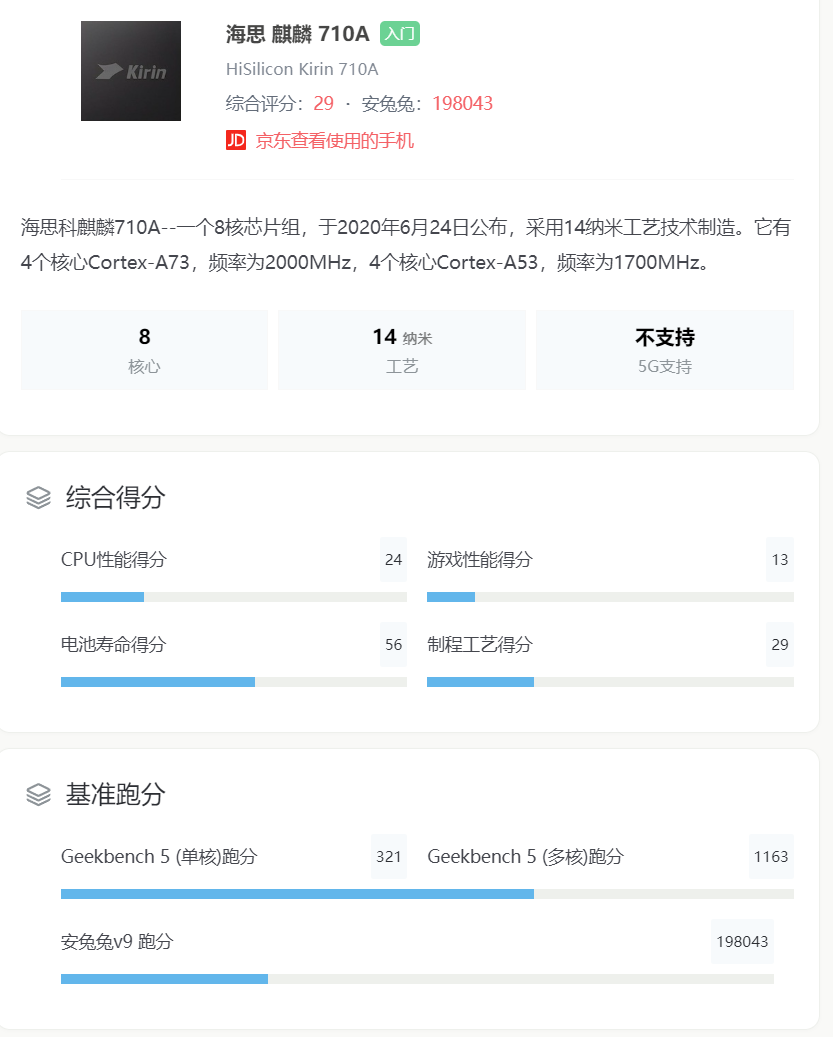This screenshot has width=833, height=1037.
Task: Click the 制程工艺得分 label
Action: point(480,644)
